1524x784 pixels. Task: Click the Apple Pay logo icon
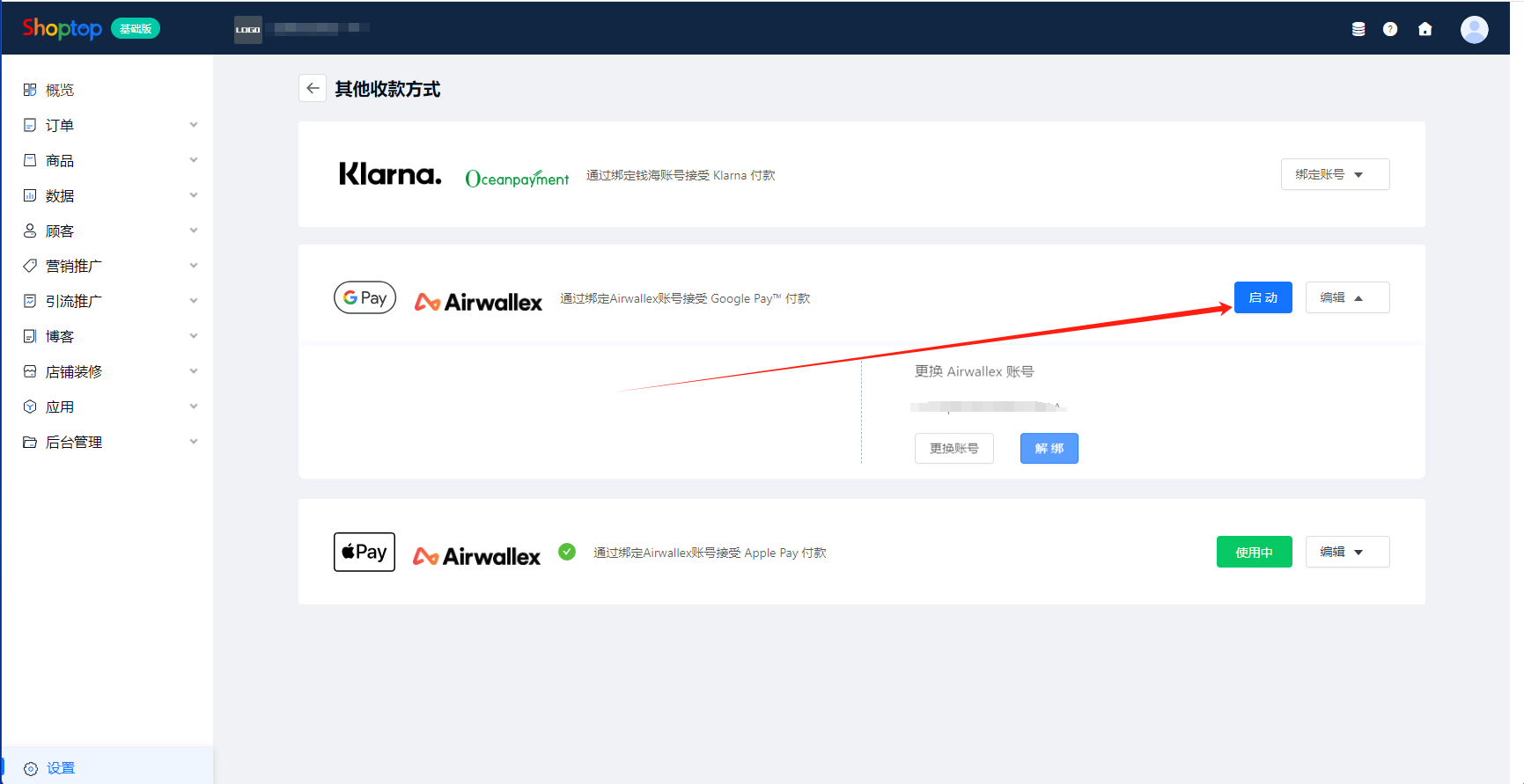click(364, 552)
